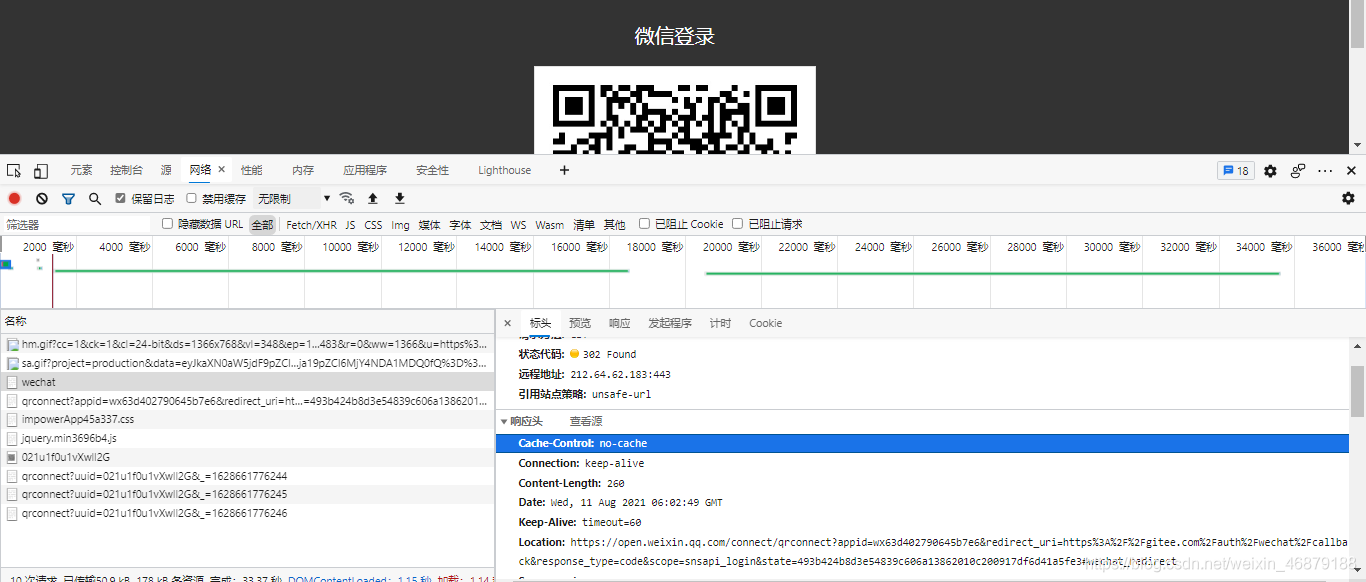Select request ending in 1628661776246

pos(247,513)
